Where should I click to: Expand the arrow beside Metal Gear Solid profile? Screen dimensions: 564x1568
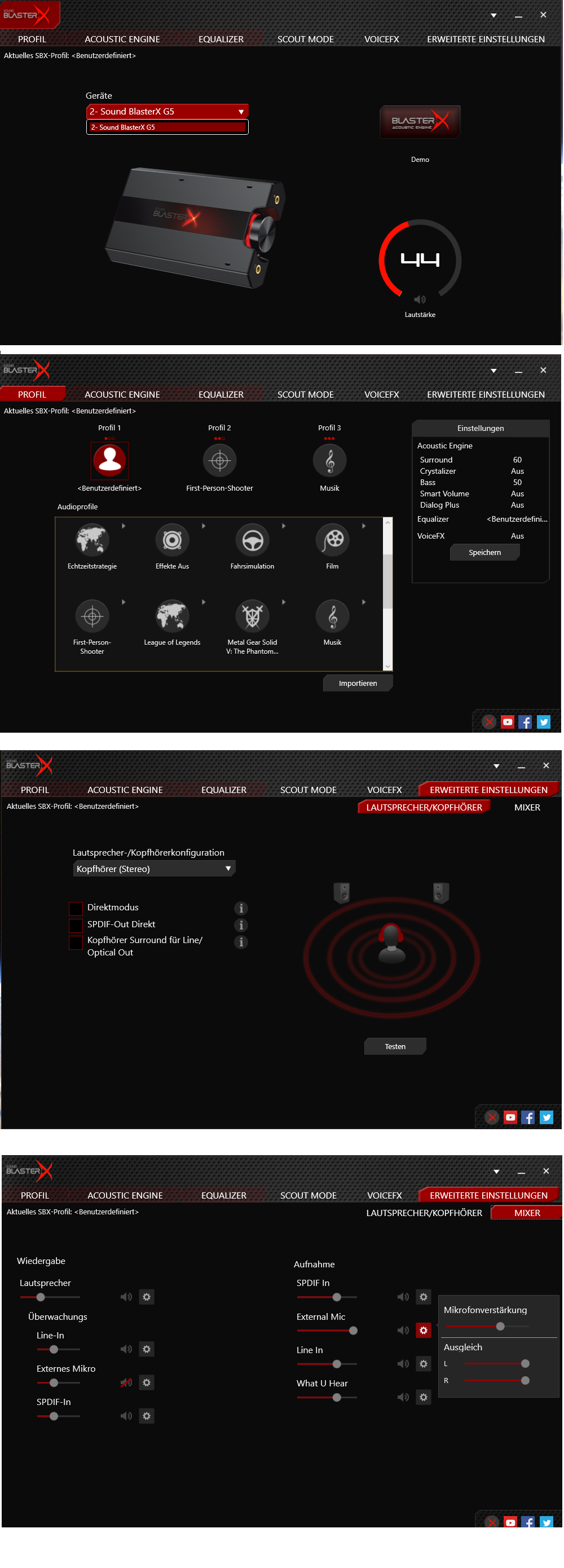click(x=284, y=602)
